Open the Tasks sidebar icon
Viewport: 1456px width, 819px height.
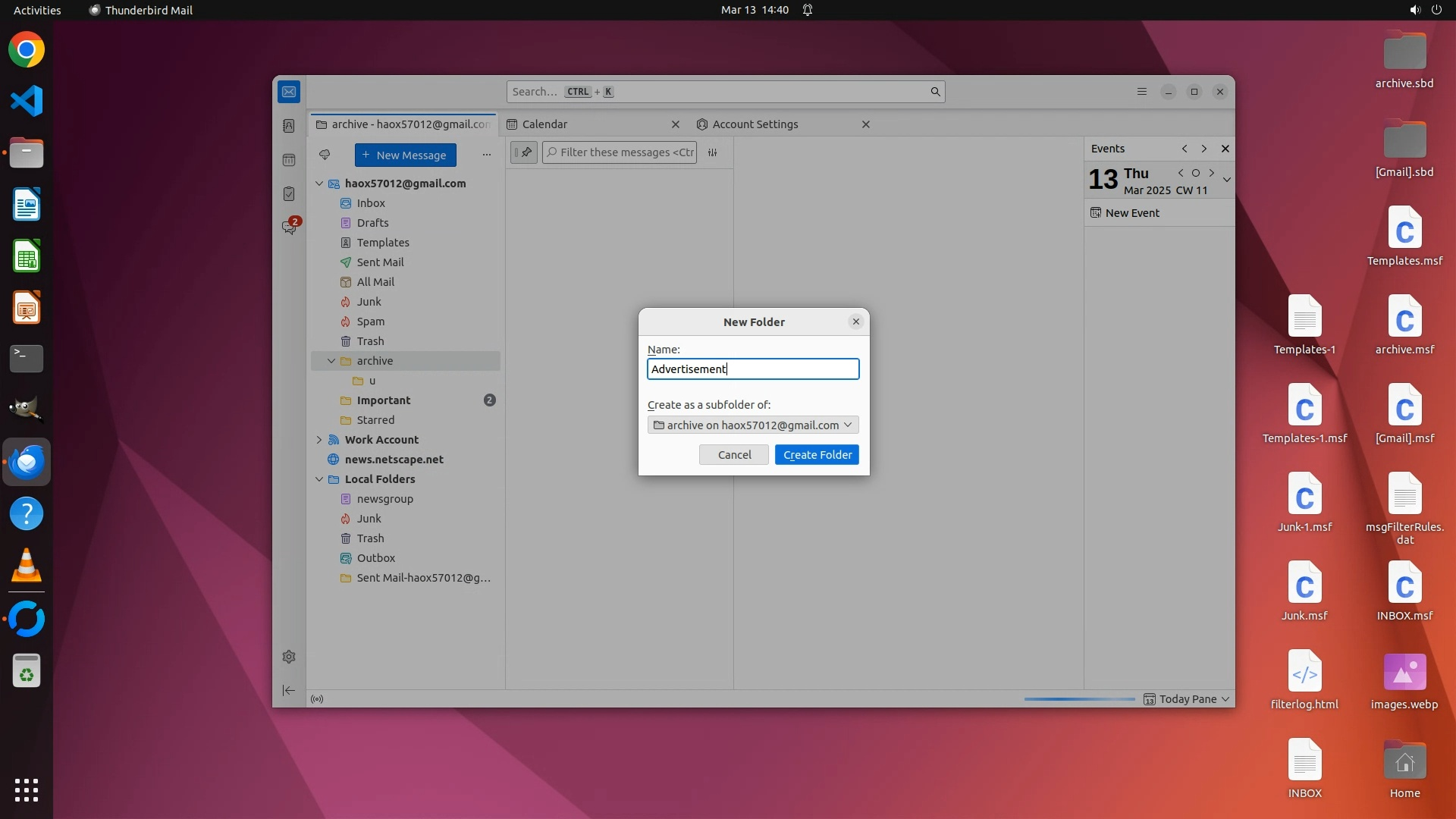click(x=289, y=194)
